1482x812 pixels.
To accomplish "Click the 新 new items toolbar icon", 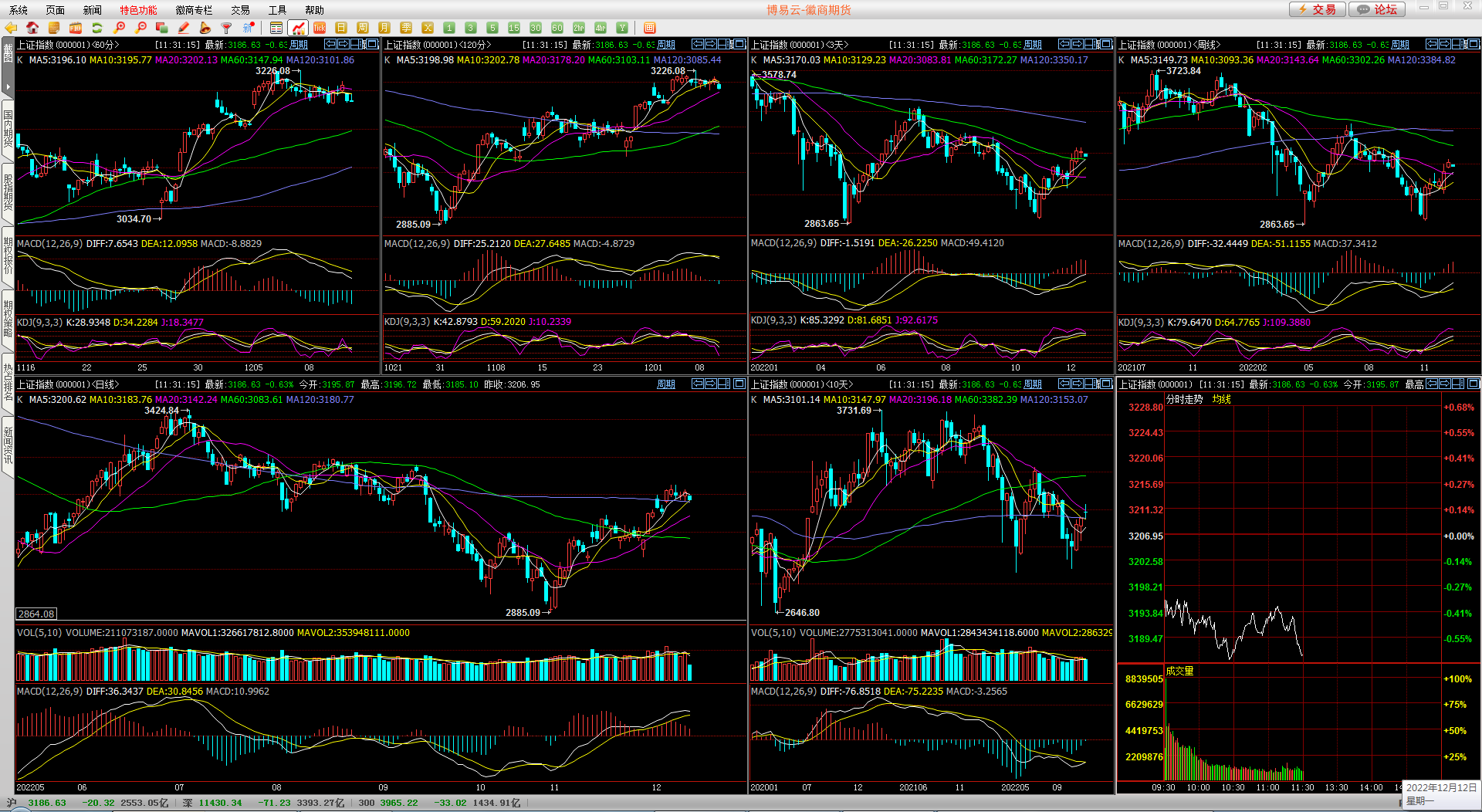I will (249, 28).
